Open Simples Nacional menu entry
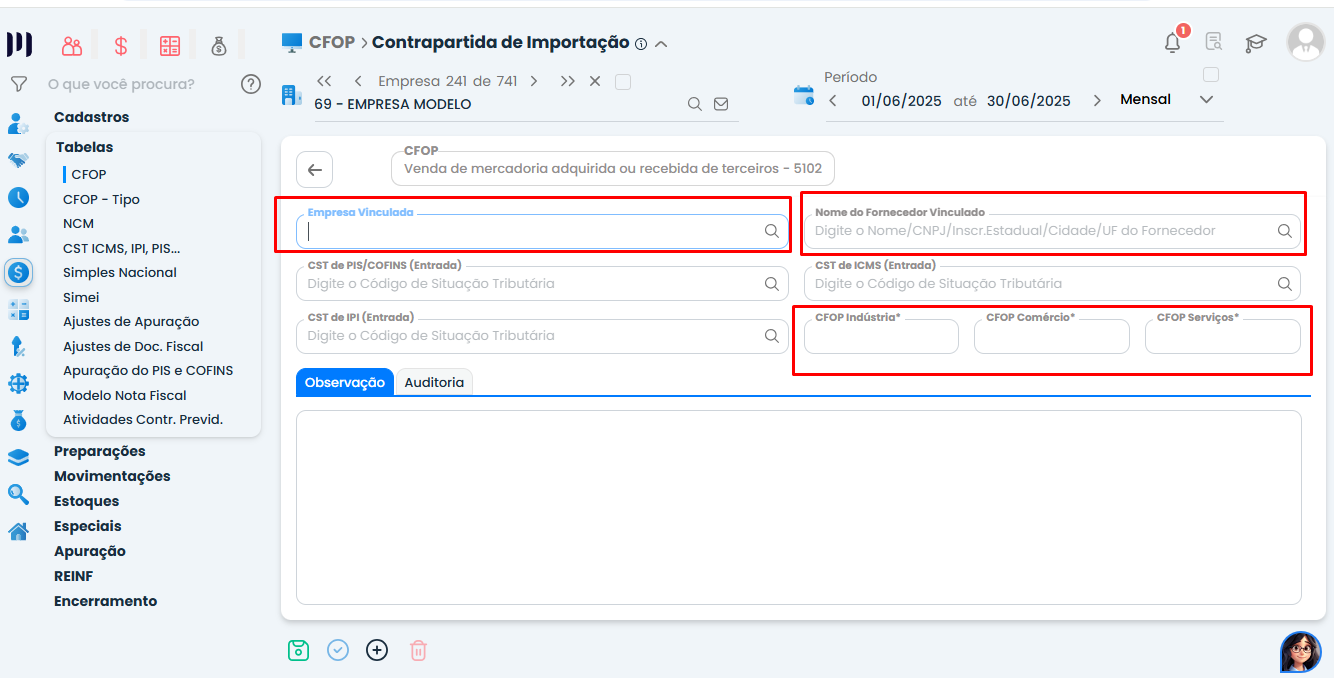 tap(120, 272)
